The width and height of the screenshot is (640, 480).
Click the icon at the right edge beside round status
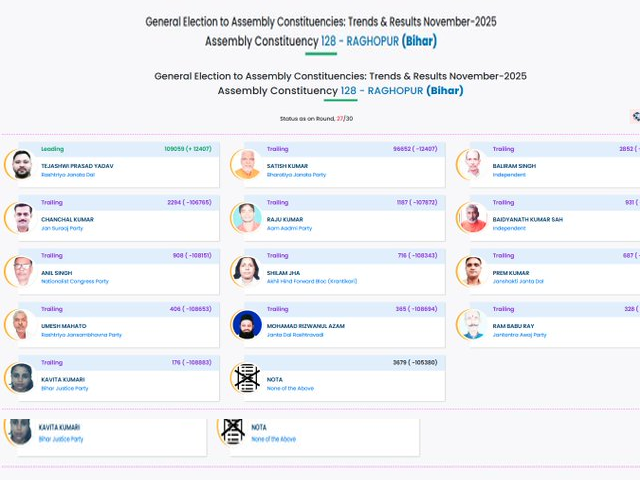(x=635, y=117)
